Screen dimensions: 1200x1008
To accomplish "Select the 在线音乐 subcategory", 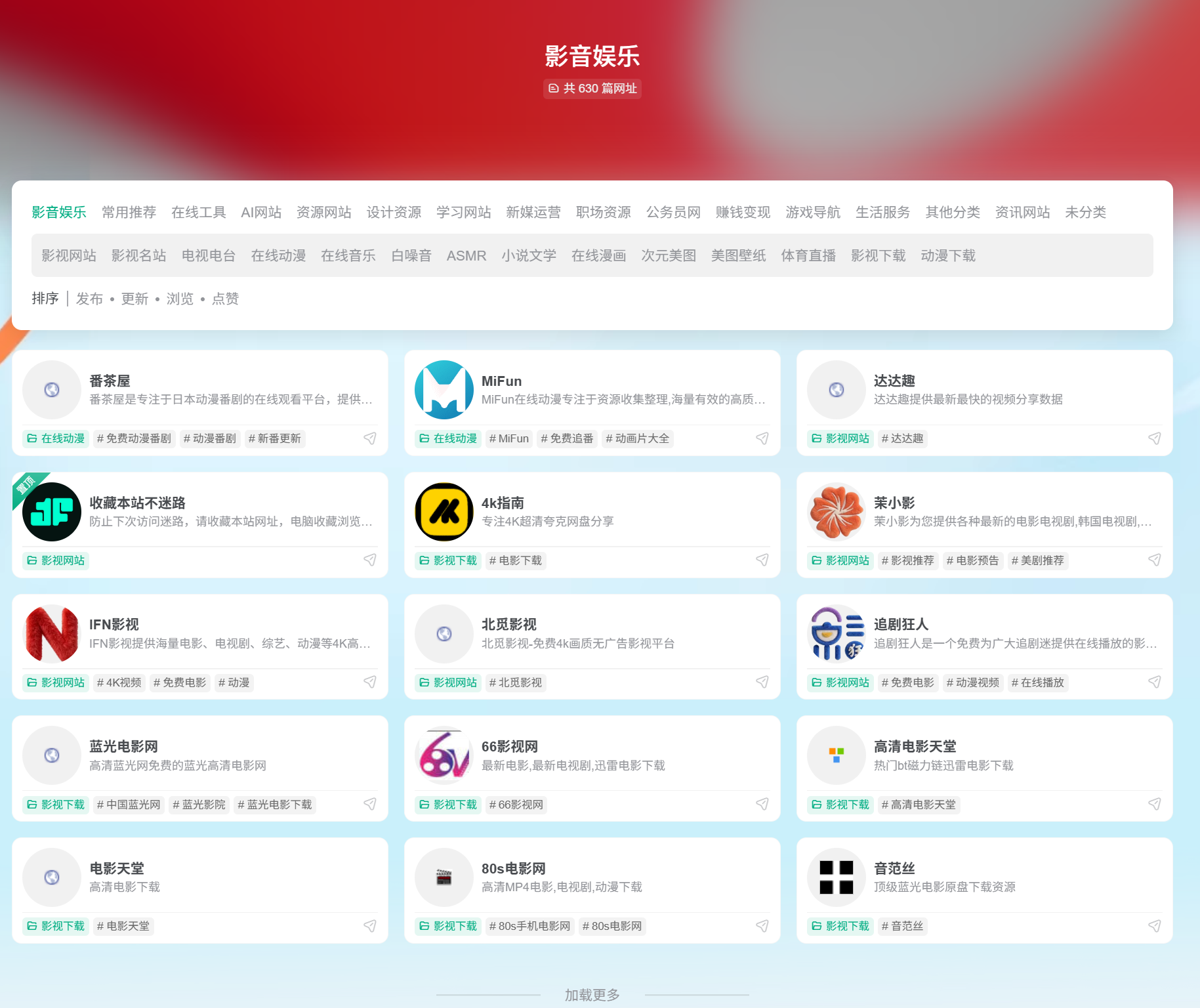I will pos(348,256).
